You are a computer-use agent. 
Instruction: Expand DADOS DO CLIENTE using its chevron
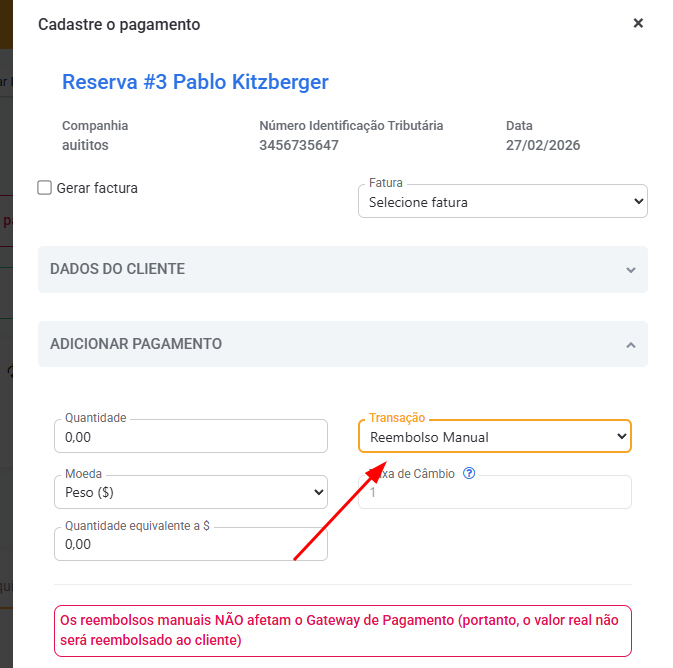point(630,270)
